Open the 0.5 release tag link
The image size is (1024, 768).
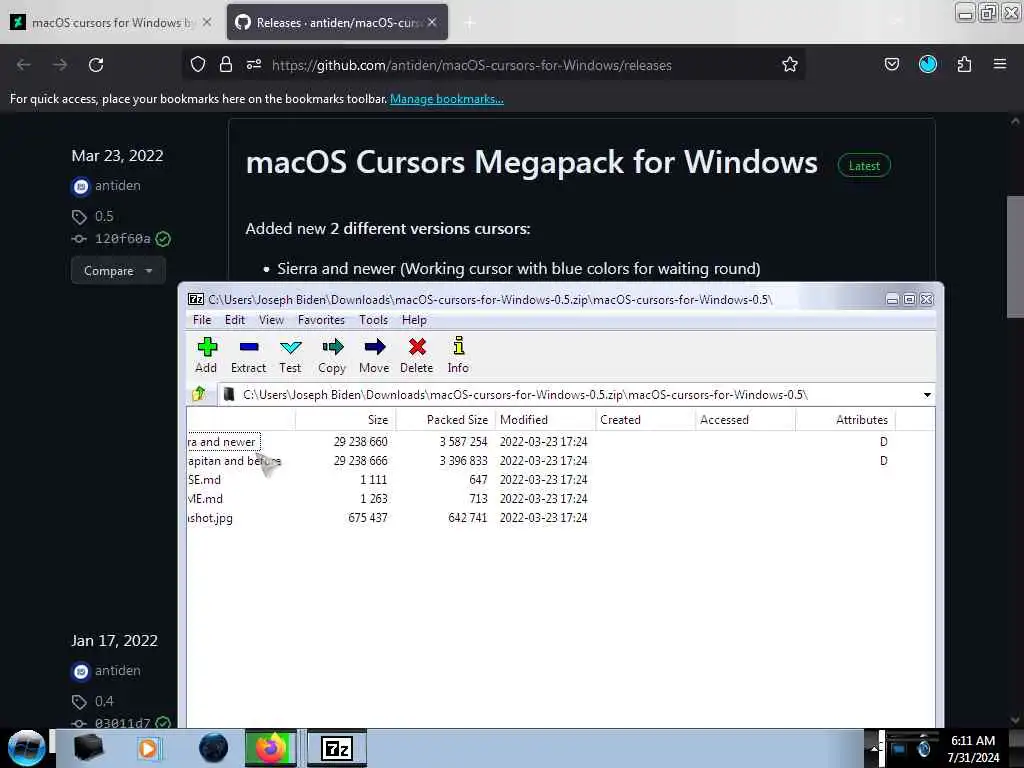point(104,216)
